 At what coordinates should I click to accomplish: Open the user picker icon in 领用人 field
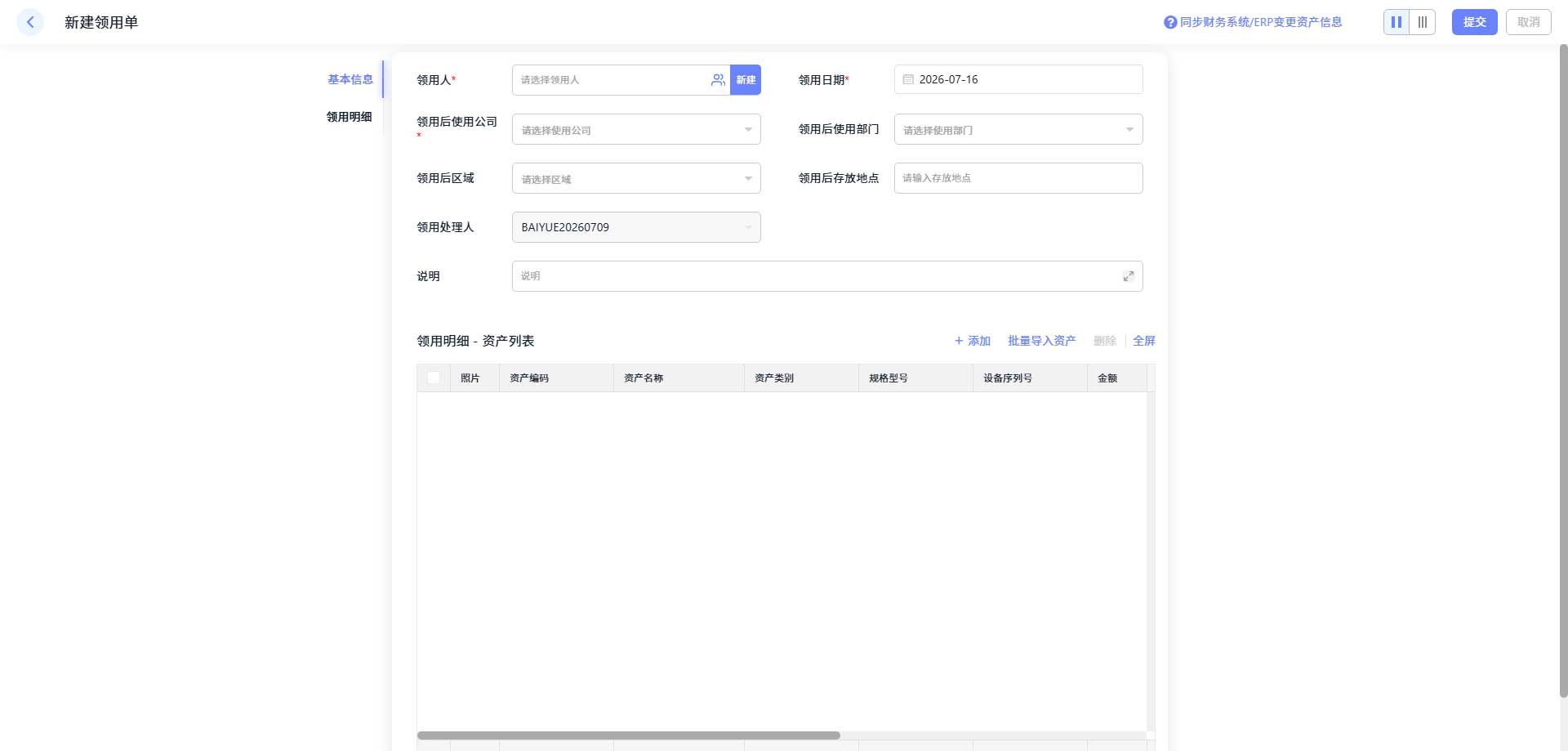pyautogui.click(x=718, y=80)
